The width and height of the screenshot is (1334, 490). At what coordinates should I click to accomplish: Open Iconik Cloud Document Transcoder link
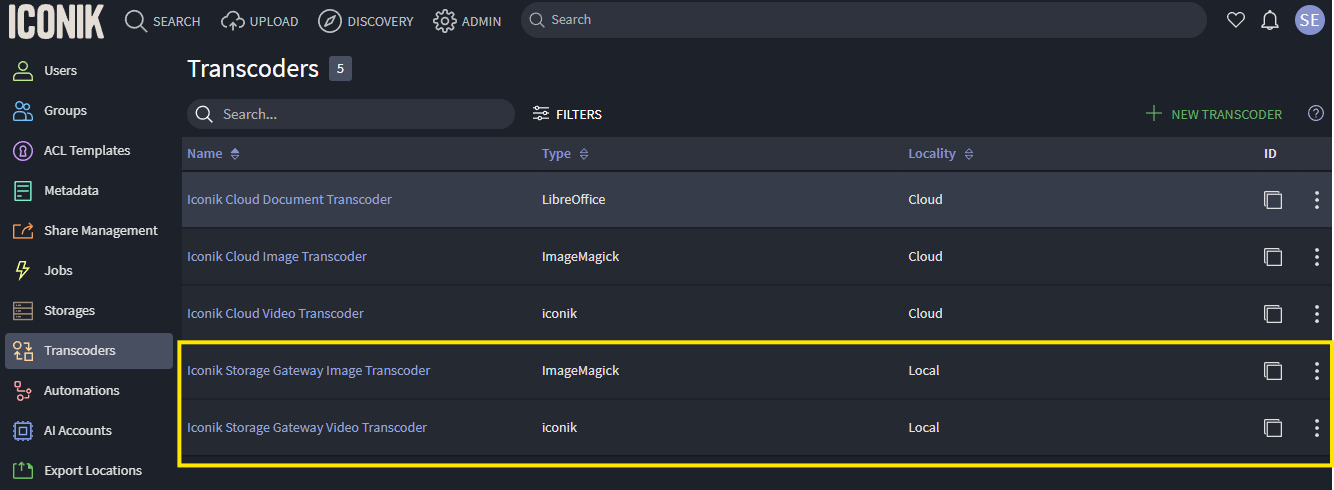click(x=289, y=199)
